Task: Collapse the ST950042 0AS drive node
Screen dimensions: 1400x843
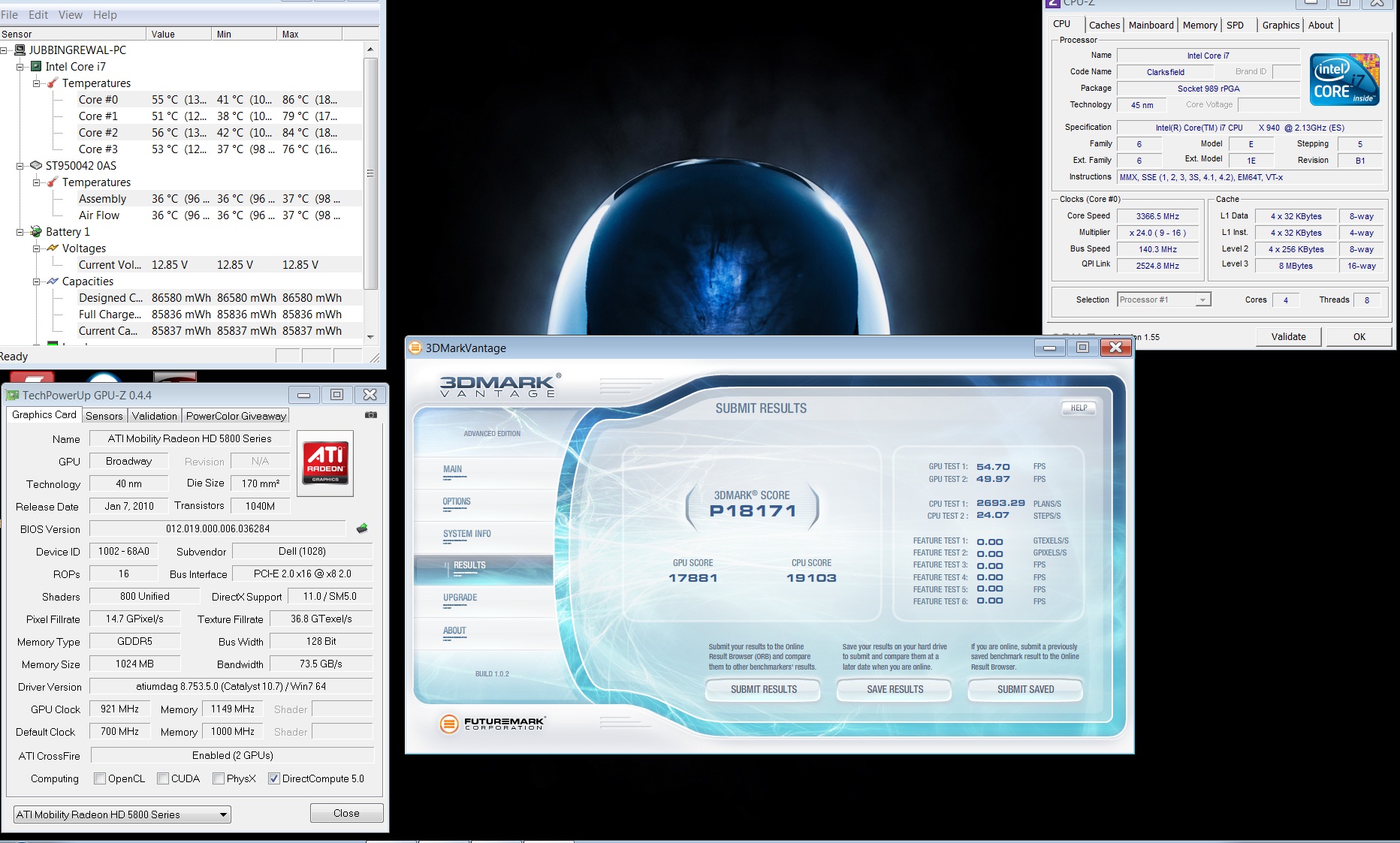Action: (21, 166)
